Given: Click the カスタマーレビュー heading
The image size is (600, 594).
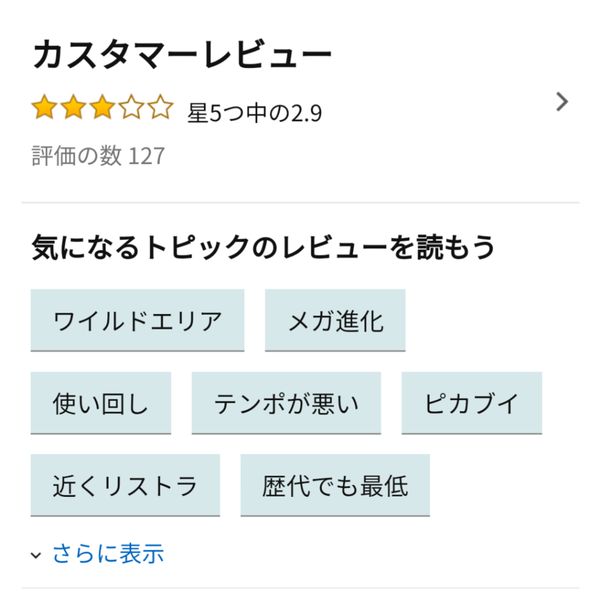Looking at the screenshot, I should point(181,55).
